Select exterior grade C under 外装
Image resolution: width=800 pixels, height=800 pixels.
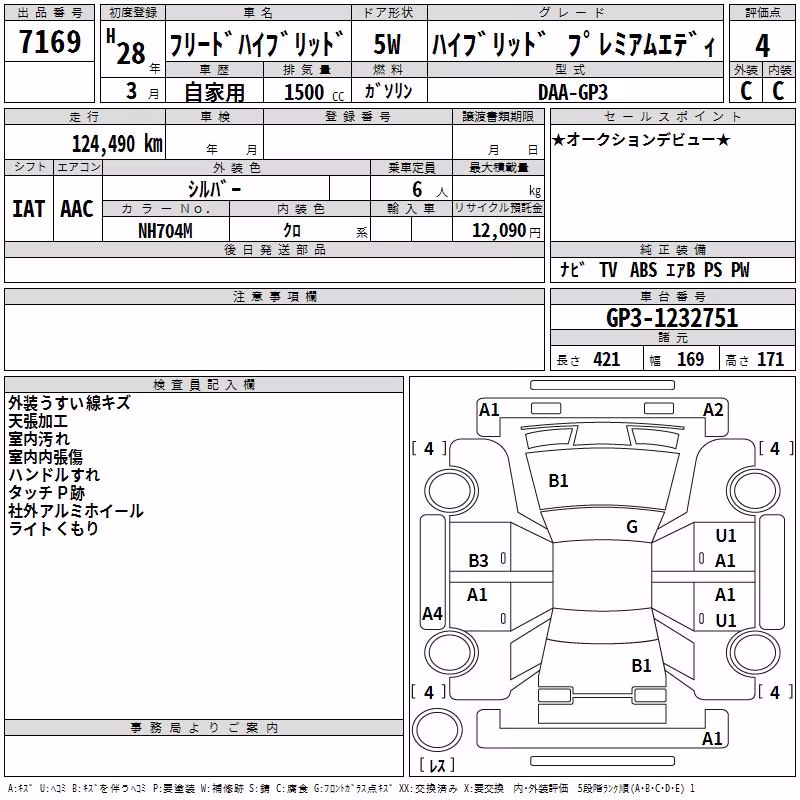coord(746,91)
